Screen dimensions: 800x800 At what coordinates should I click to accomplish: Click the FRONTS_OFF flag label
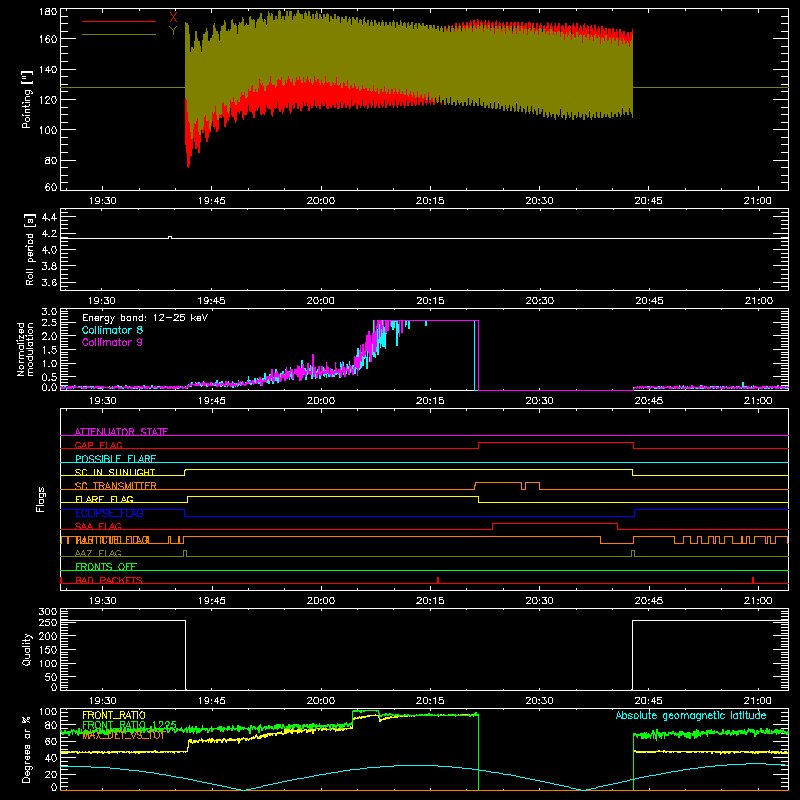tap(106, 567)
